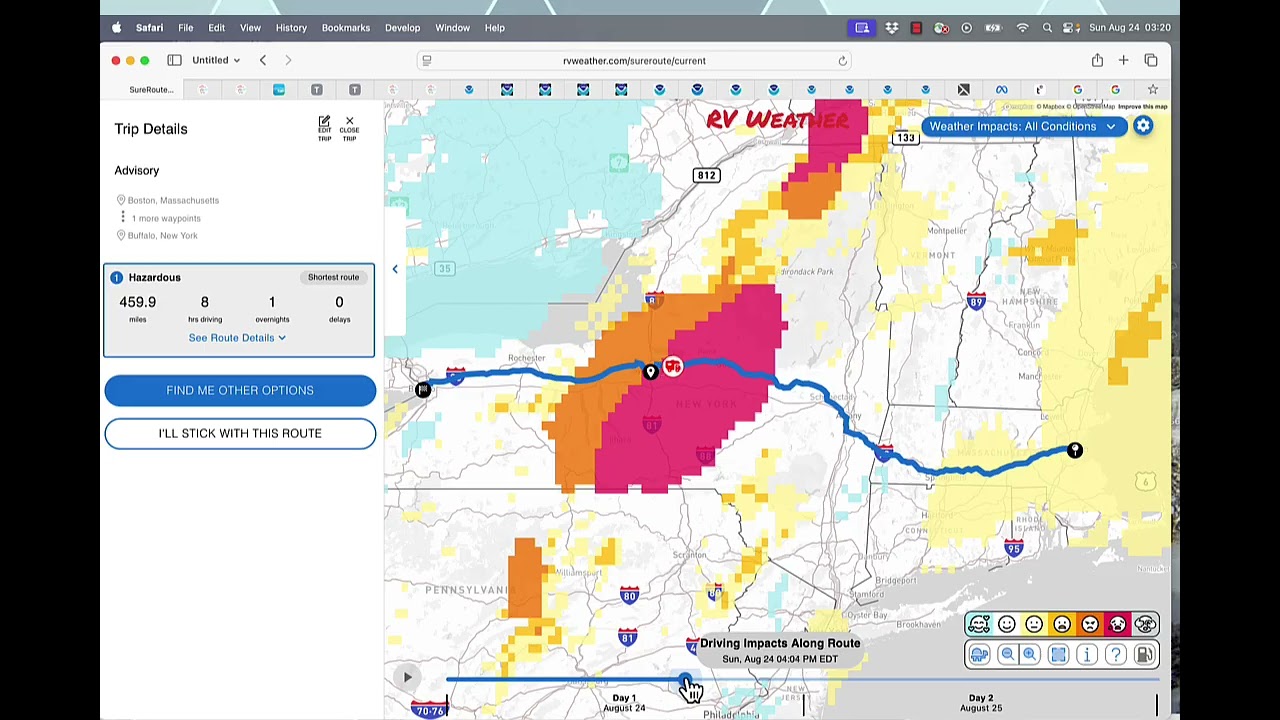This screenshot has height=720, width=1280.
Task: Expand See Route Details
Action: click(x=237, y=338)
